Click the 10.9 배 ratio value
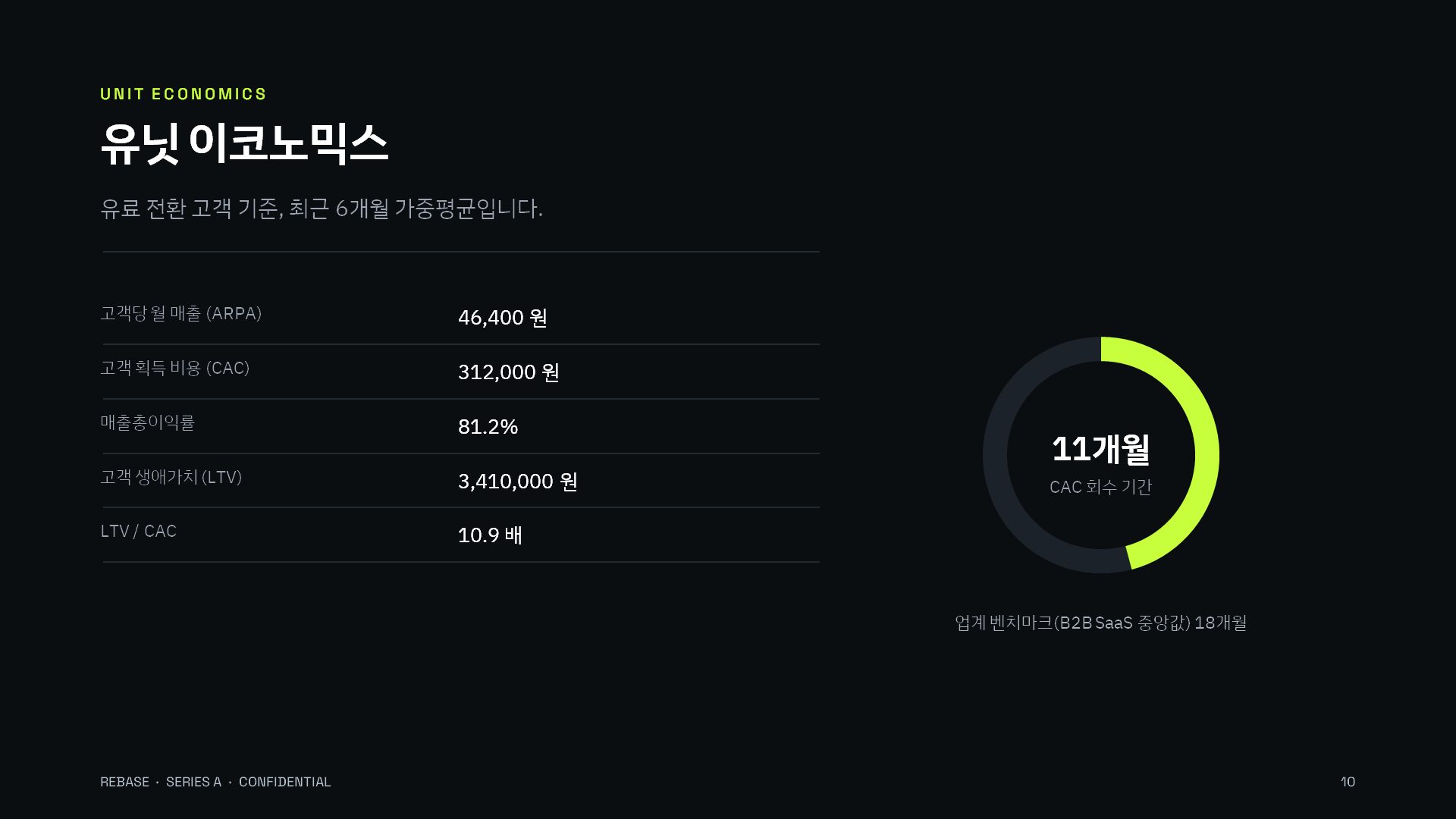1456x819 pixels. 490,535
